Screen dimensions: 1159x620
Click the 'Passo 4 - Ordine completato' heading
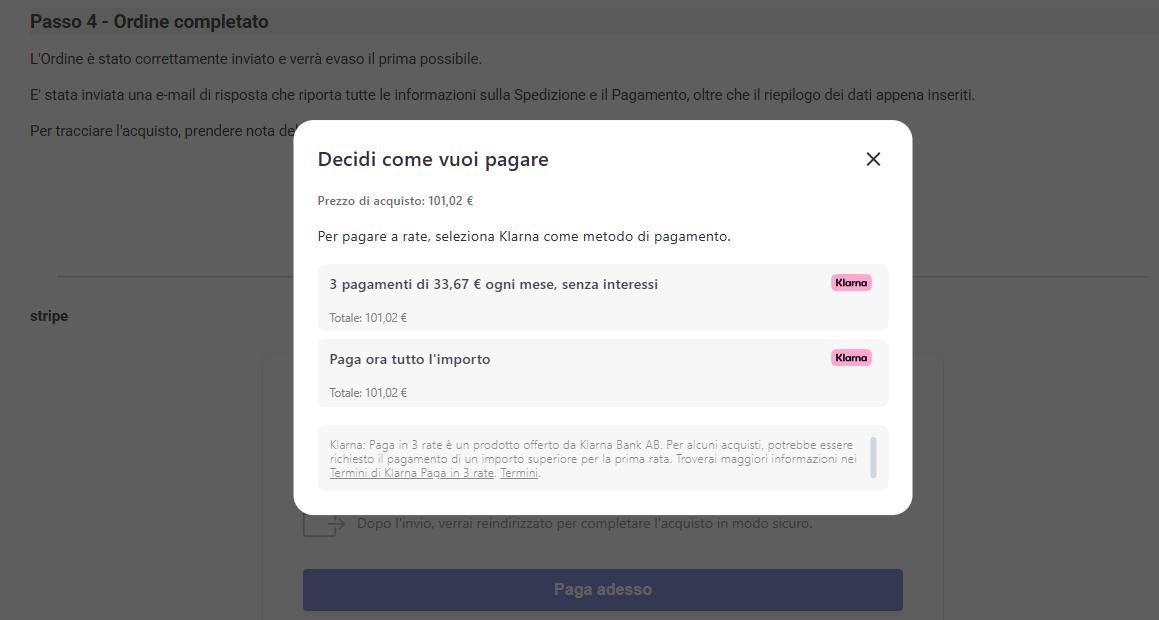pyautogui.click(x=149, y=22)
